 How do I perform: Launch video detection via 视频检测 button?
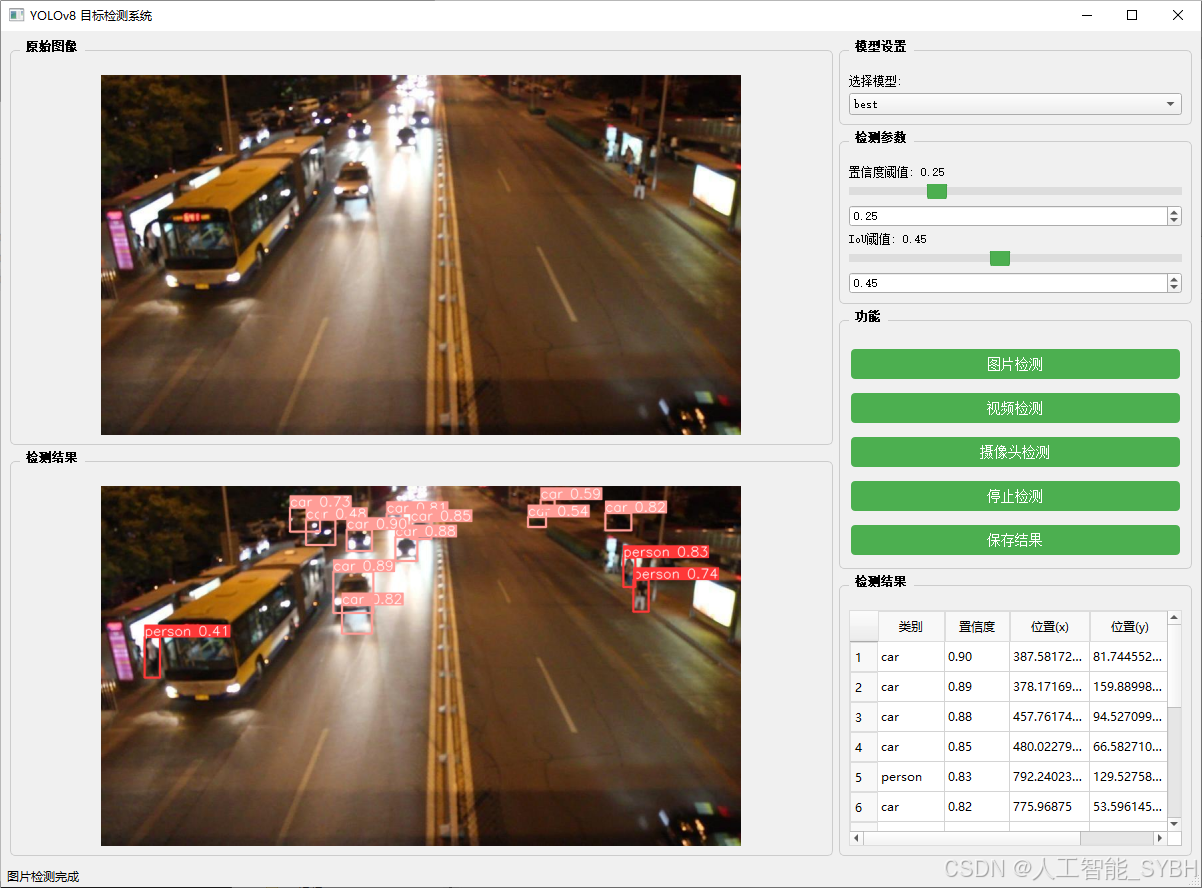pos(1014,408)
